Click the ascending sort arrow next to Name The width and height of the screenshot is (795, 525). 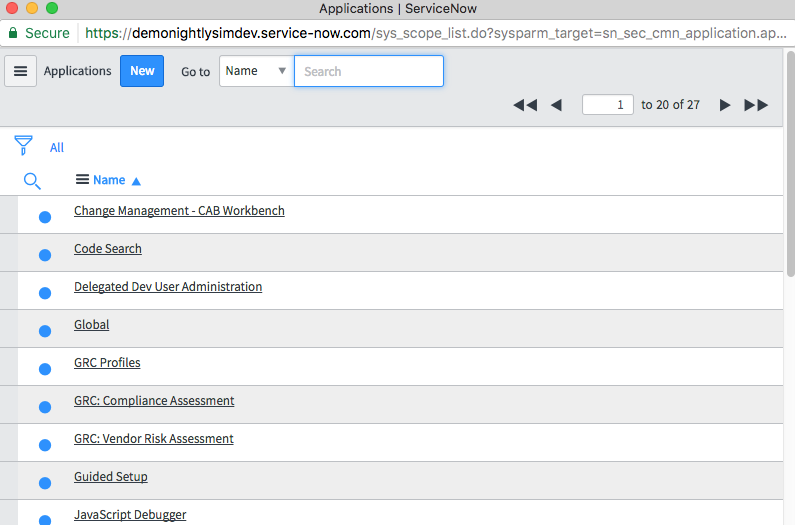(136, 181)
